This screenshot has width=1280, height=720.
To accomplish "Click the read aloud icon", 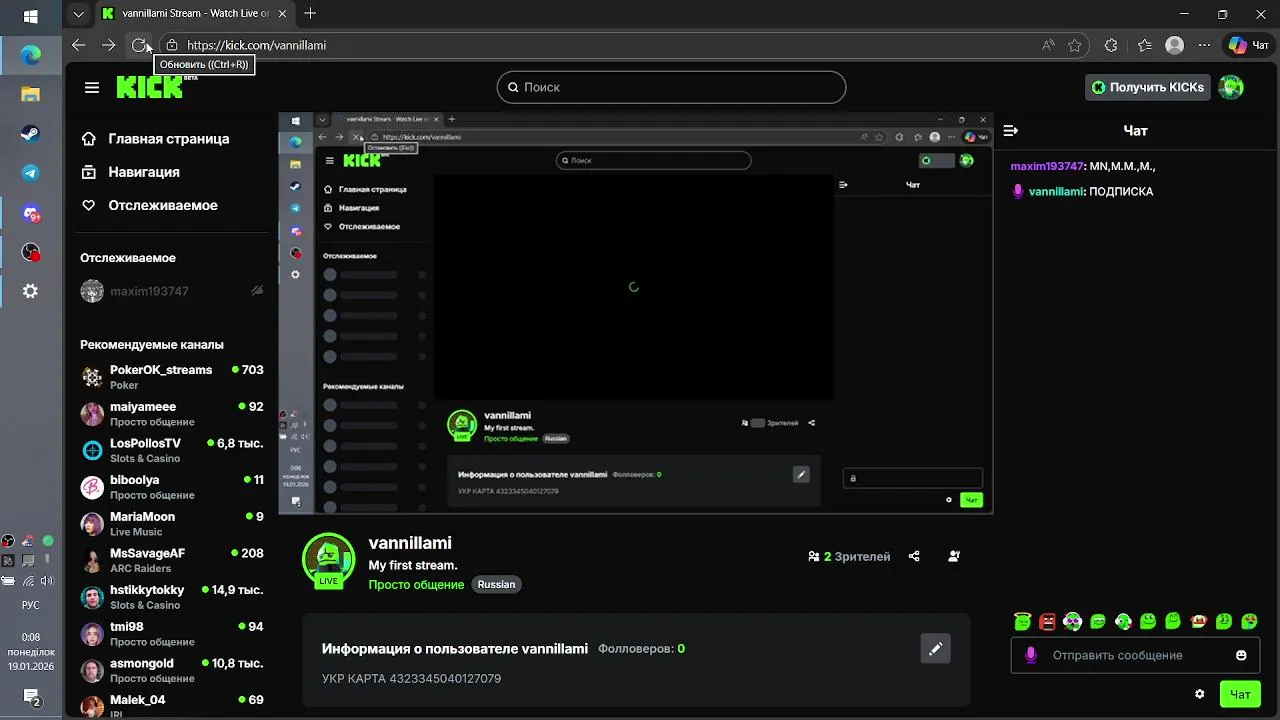I will tap(1048, 45).
